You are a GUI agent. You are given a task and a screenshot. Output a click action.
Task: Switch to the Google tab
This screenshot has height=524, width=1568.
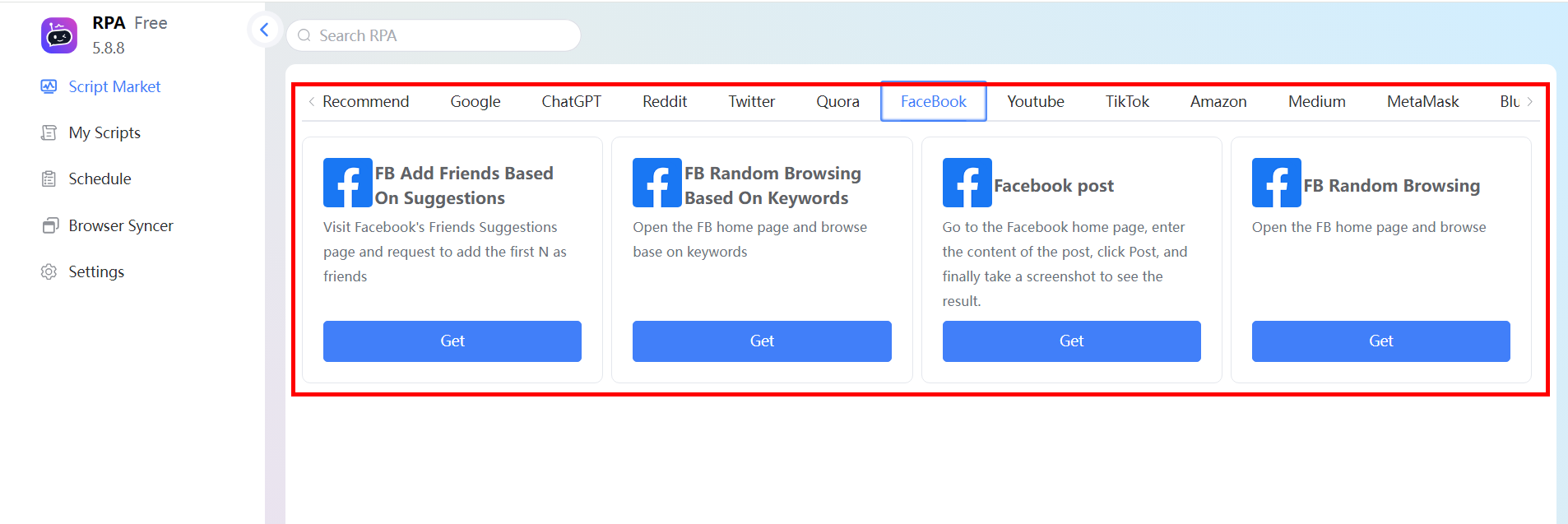(475, 101)
